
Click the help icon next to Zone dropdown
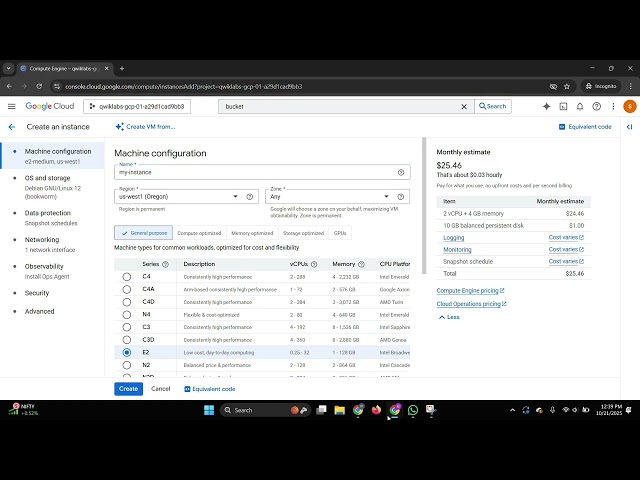(401, 197)
